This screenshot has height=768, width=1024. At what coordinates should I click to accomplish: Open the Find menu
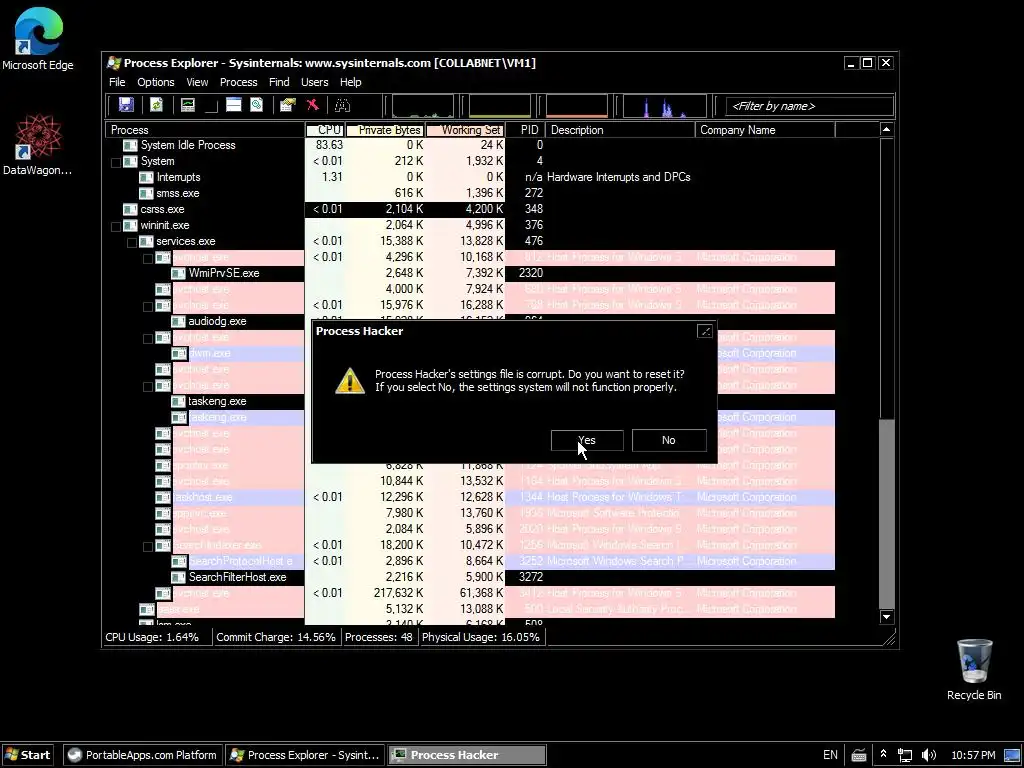[x=279, y=82]
